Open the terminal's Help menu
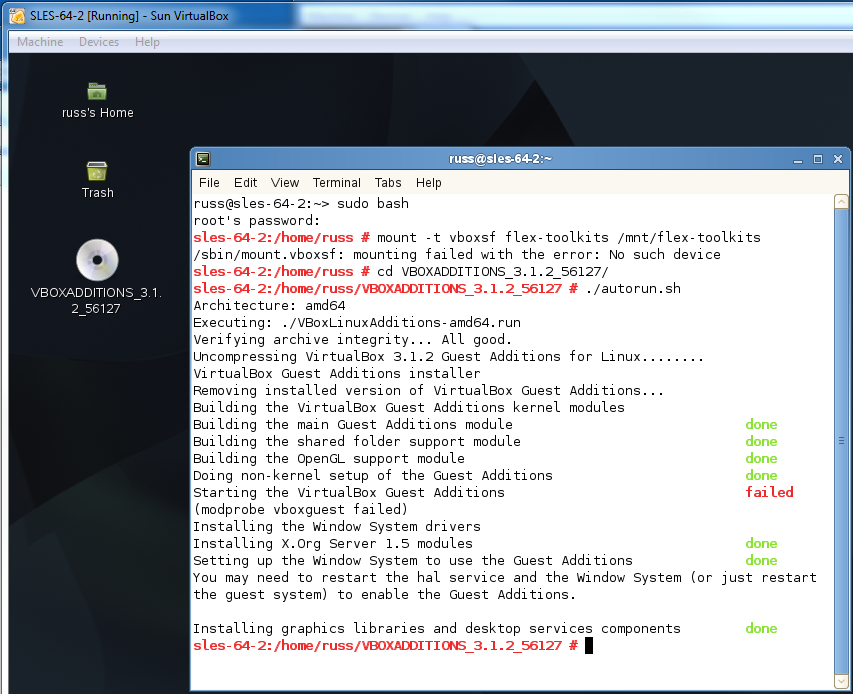 point(428,183)
